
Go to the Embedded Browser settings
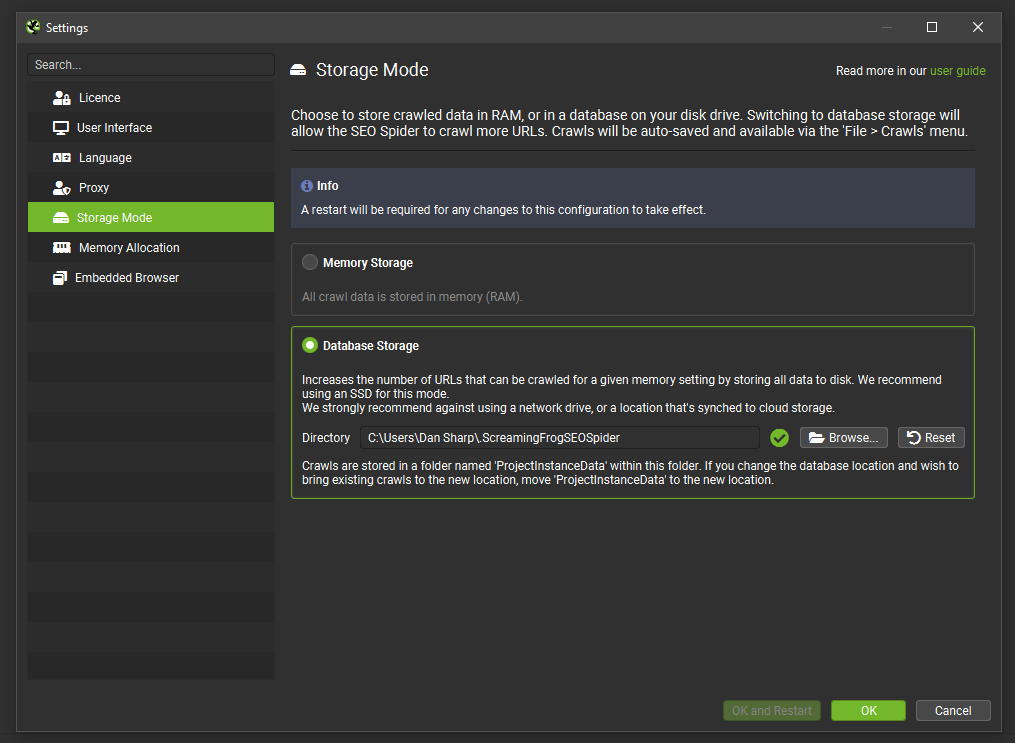126,278
